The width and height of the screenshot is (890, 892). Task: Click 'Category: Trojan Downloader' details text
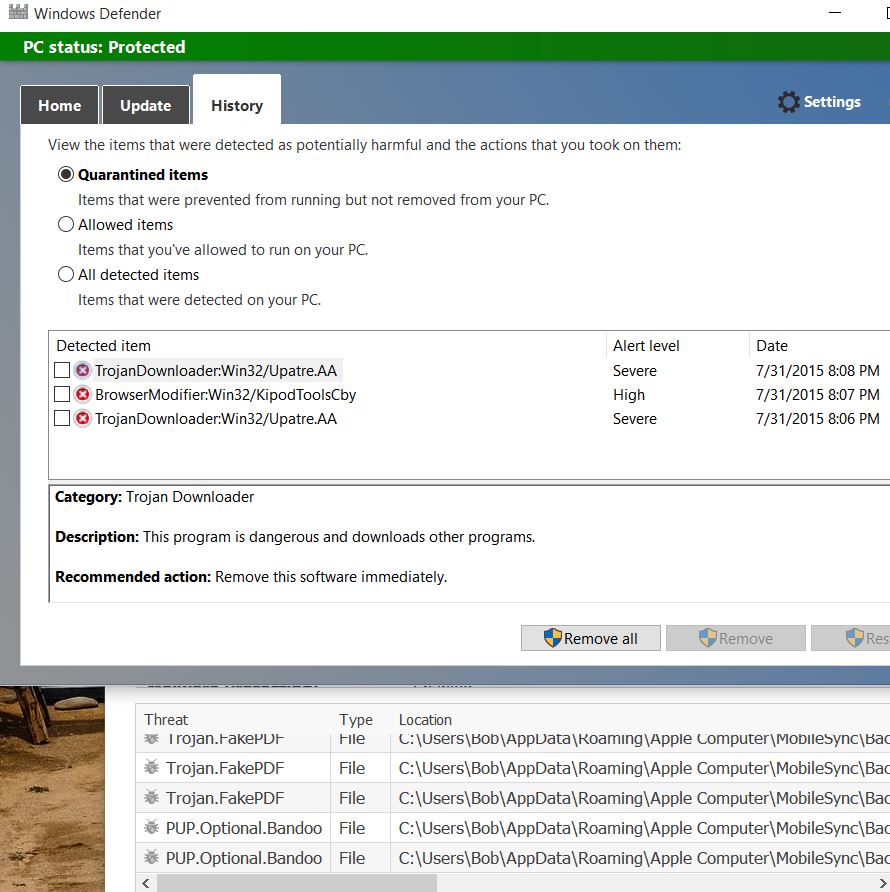pyautogui.click(x=154, y=497)
